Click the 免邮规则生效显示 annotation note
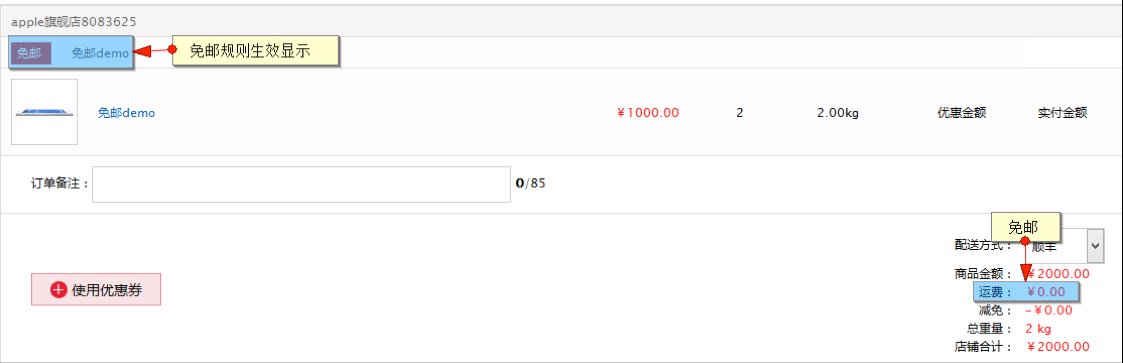This screenshot has width=1123, height=363. (254, 50)
